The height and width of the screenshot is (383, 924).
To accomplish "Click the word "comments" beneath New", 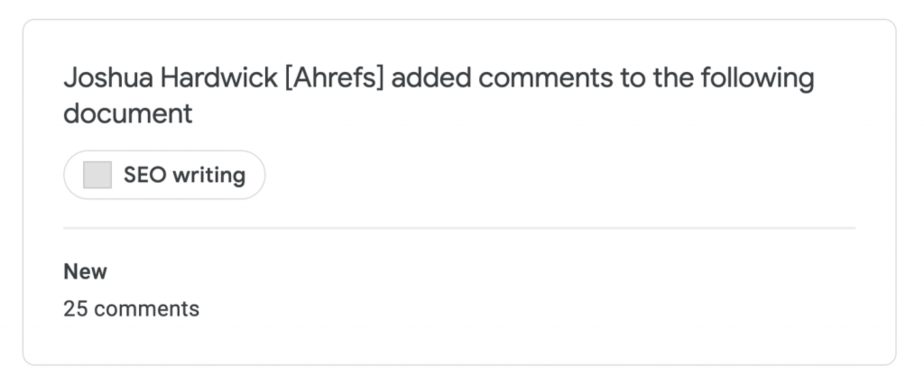I will pos(147,309).
